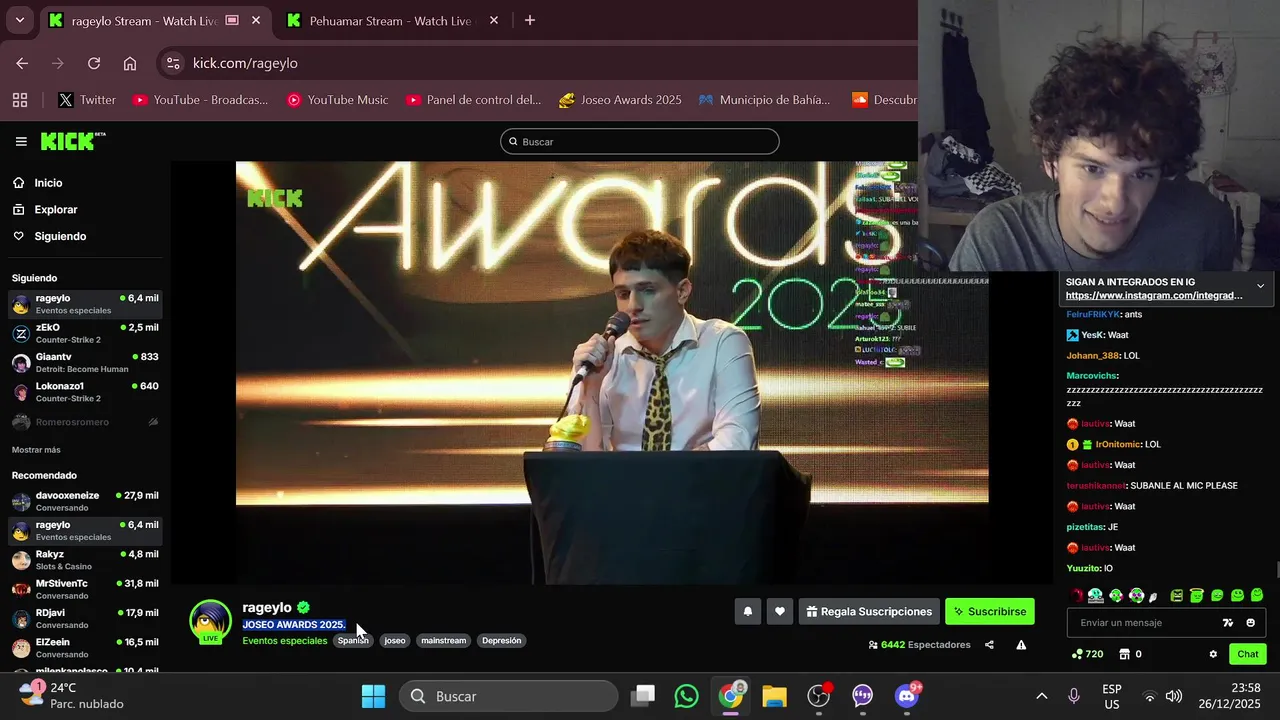Switch to Pehuamar Stream browser tab
The image size is (1280, 720).
coord(390,21)
